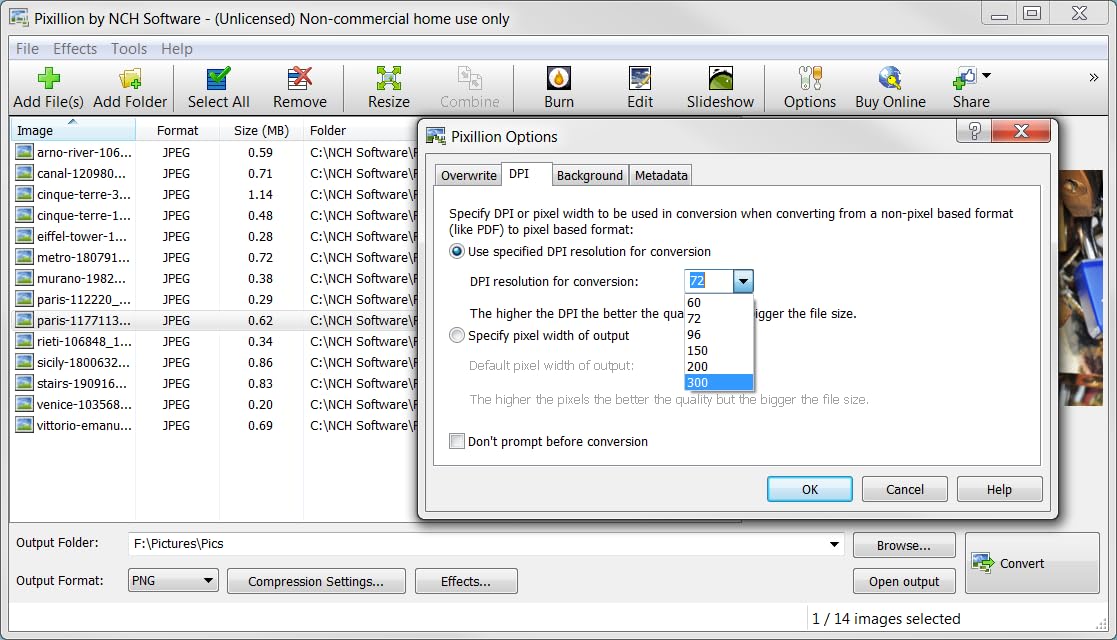Select the paris-1177113... file row
This screenshot has width=1117, height=640.
coord(214,321)
